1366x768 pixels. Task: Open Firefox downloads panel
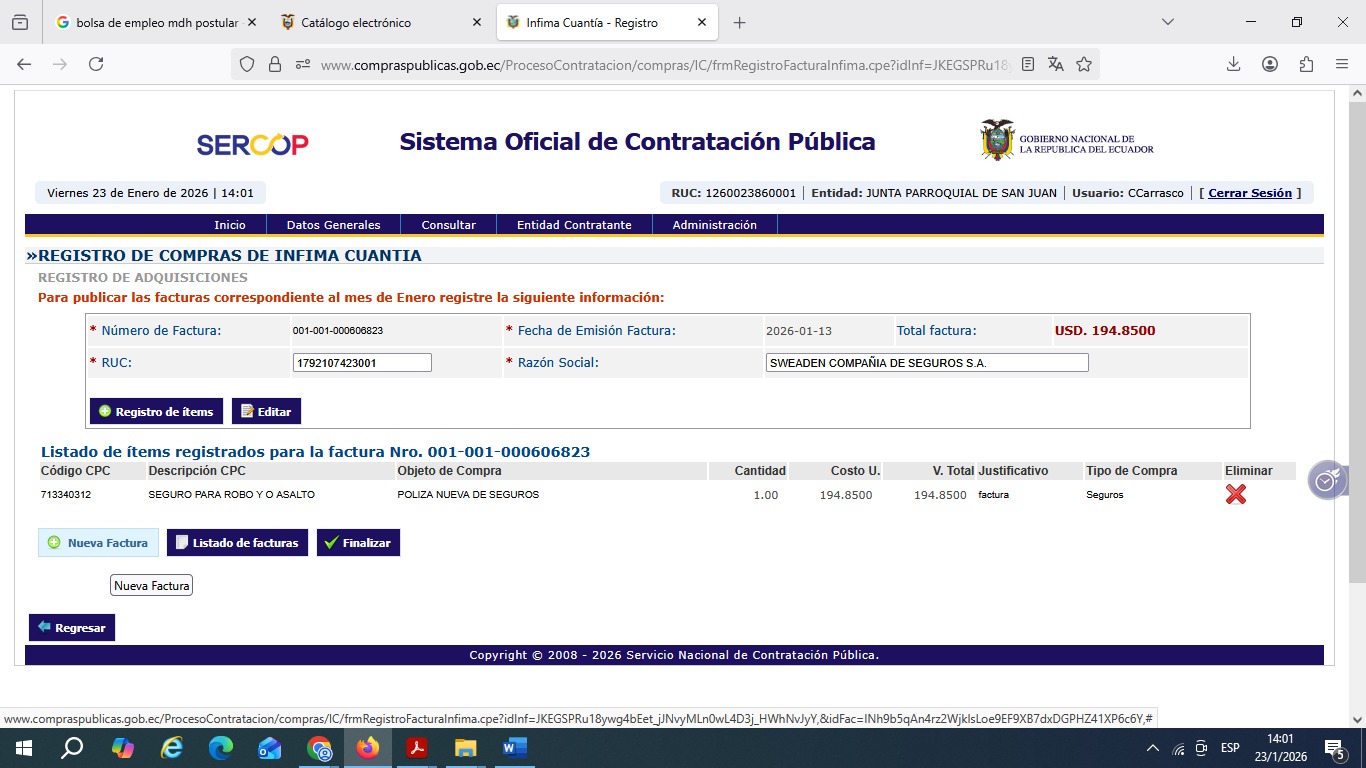click(x=1233, y=64)
